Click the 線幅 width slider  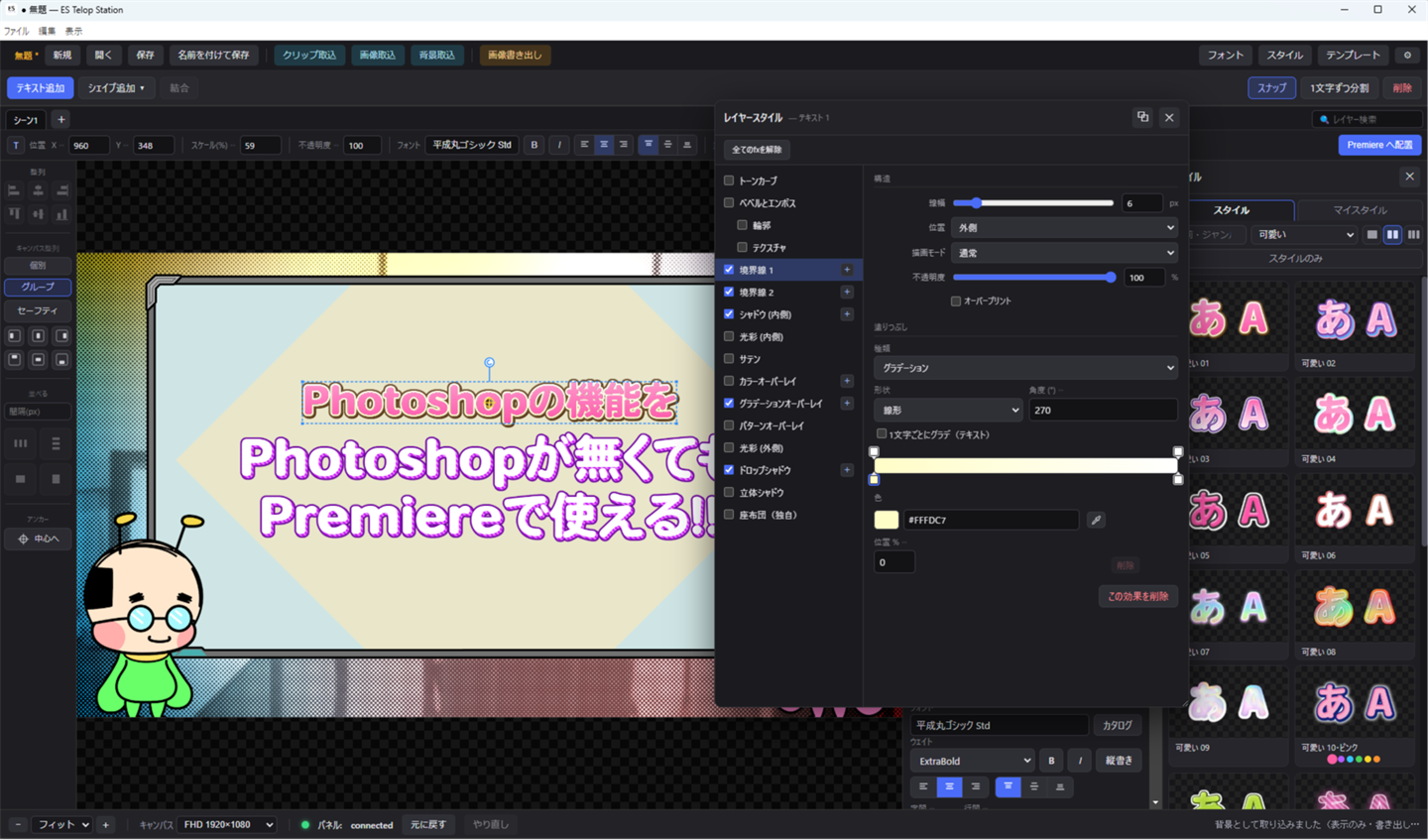[1033, 203]
